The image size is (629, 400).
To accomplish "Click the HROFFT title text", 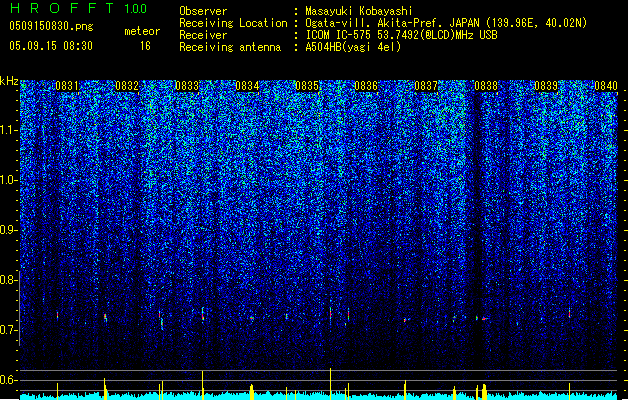I will [62, 8].
